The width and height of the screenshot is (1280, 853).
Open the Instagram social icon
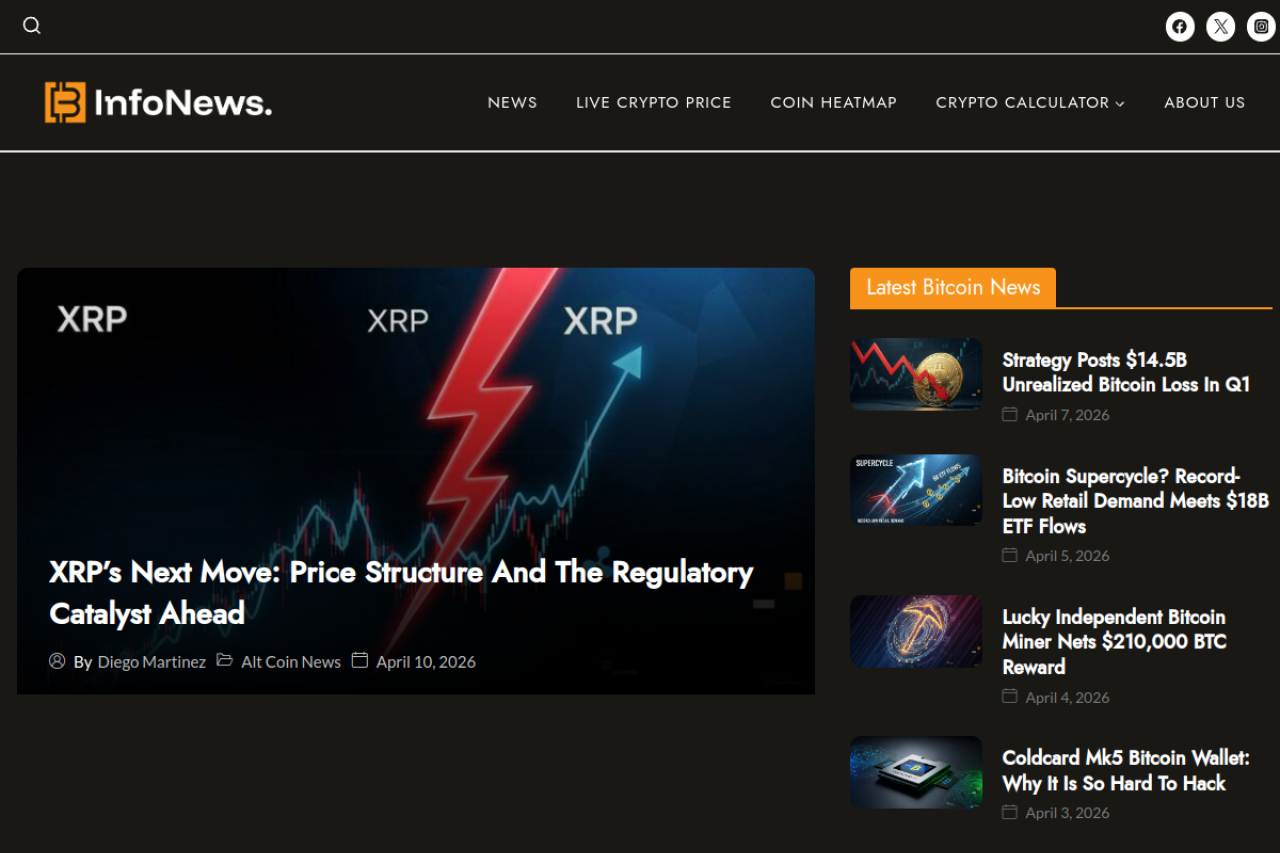(1261, 27)
